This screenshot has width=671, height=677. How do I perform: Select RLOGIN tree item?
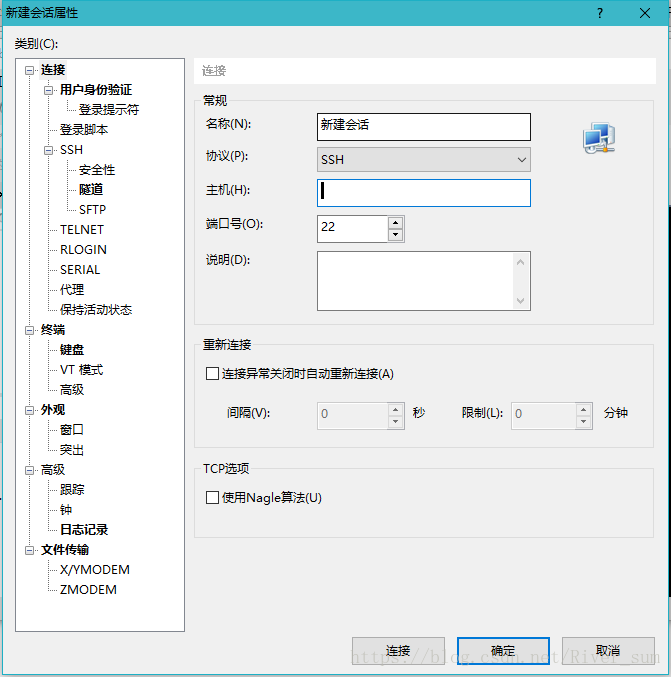(83, 250)
